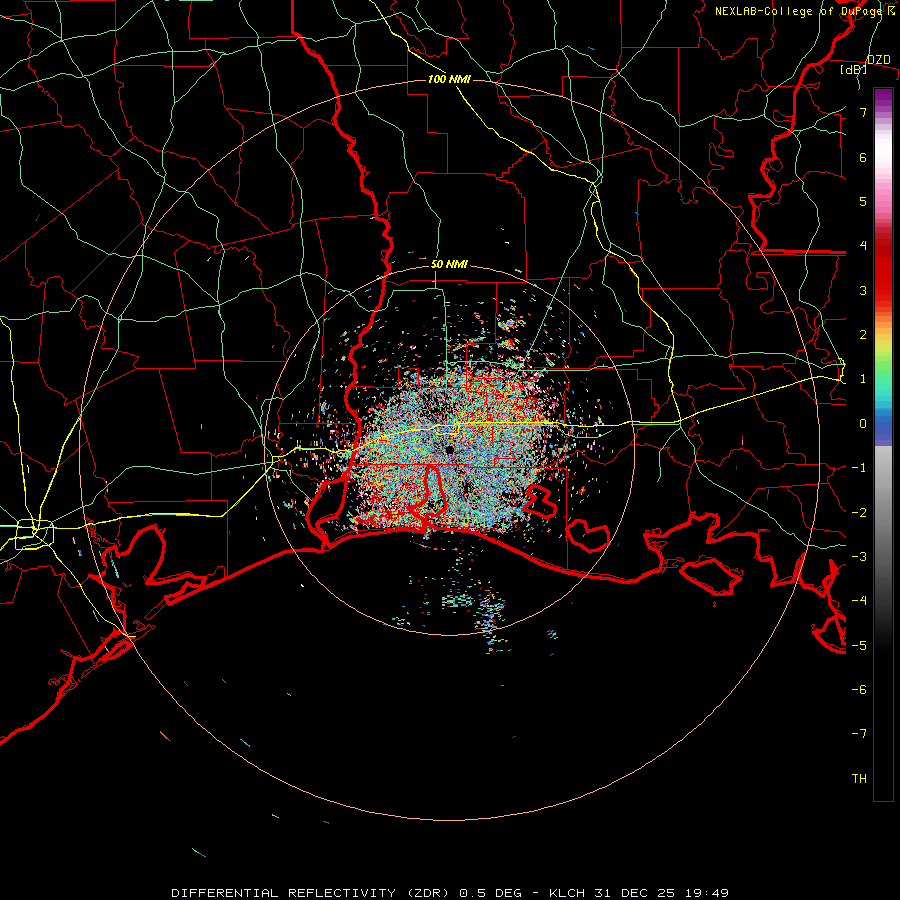Click the 100 NMI range ring label
The width and height of the screenshot is (900, 900).
449,79
